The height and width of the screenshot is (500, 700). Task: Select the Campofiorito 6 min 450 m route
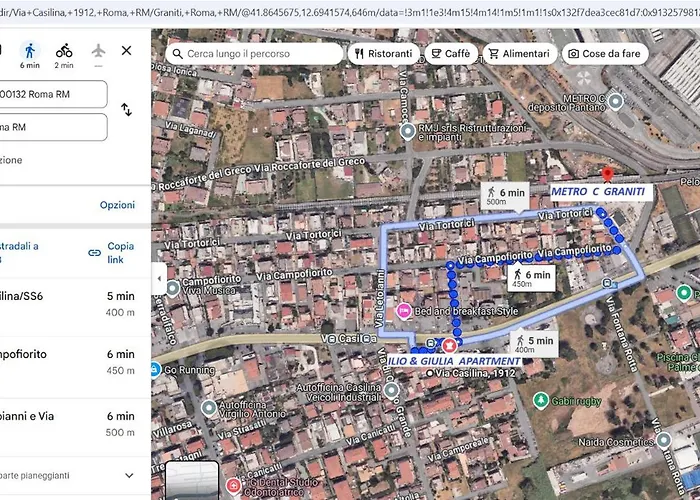pos(75,362)
